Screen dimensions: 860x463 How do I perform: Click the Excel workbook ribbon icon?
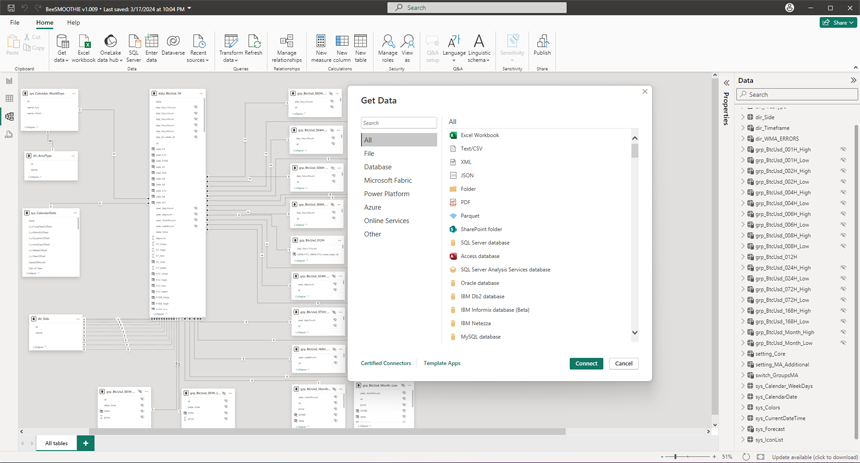(x=83, y=48)
